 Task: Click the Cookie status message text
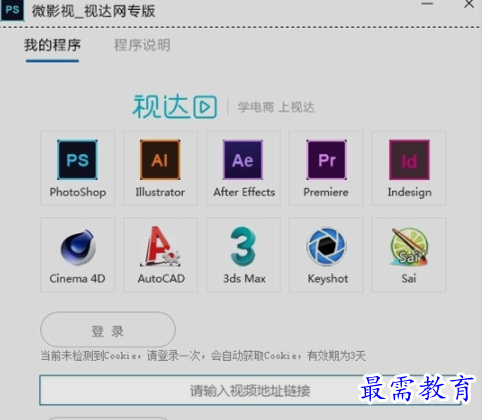[203, 356]
